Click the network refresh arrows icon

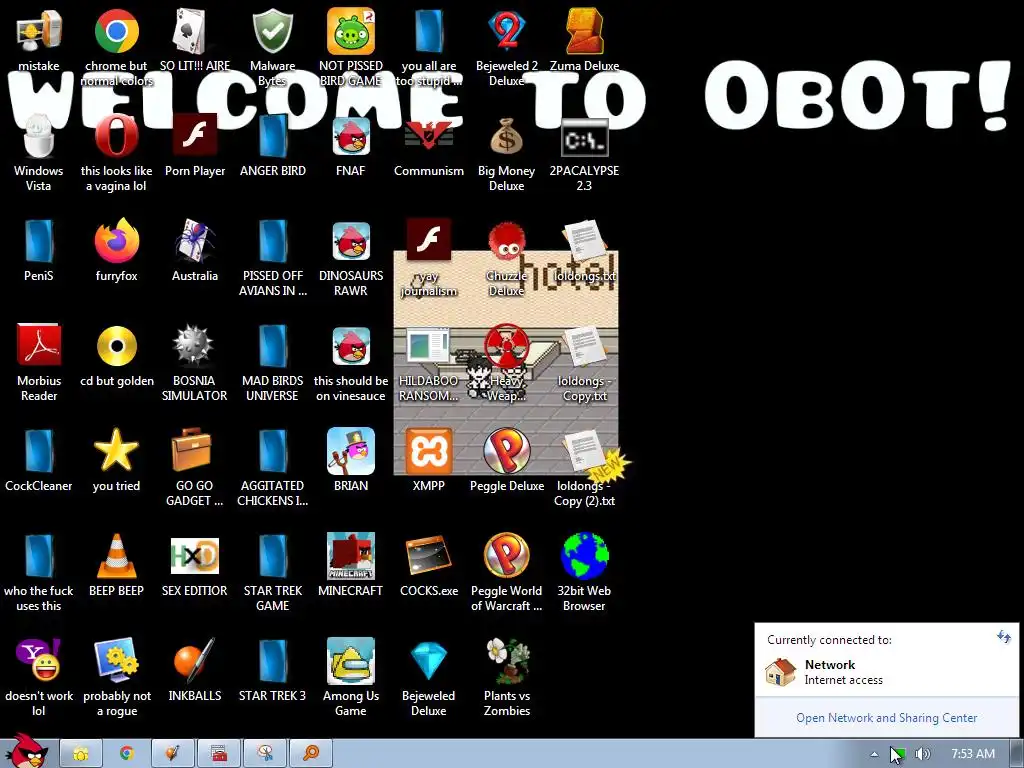point(1004,637)
